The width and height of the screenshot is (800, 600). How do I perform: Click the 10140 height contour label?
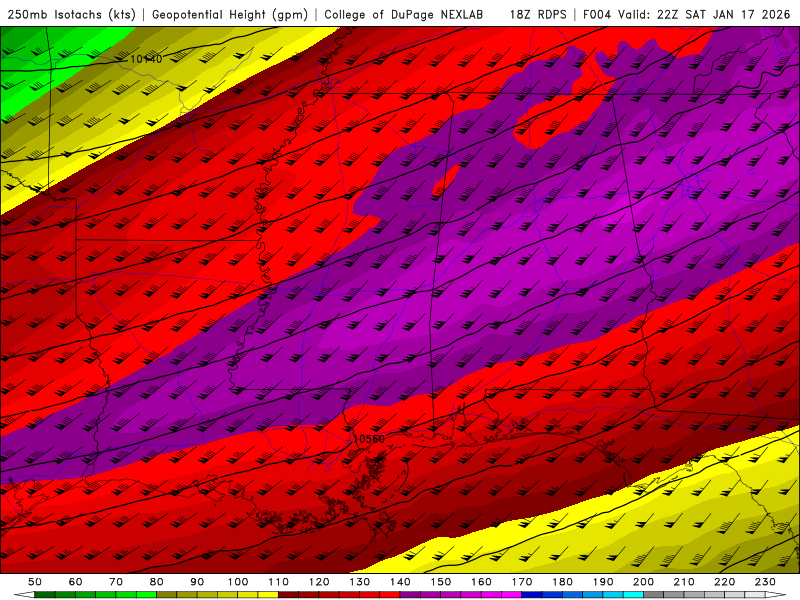click(146, 59)
